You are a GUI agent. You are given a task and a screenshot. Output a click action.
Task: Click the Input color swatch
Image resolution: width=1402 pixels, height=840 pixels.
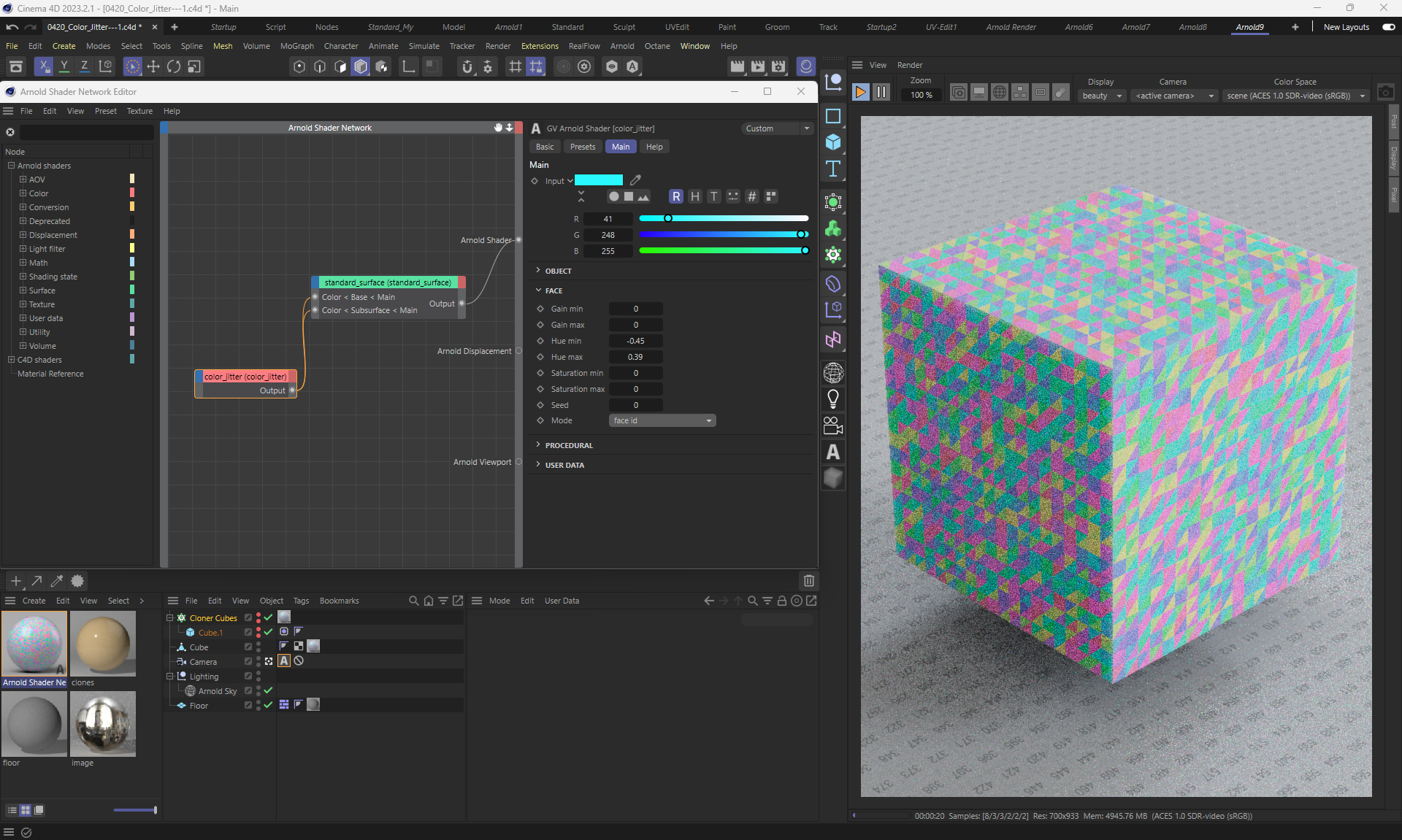click(x=598, y=180)
